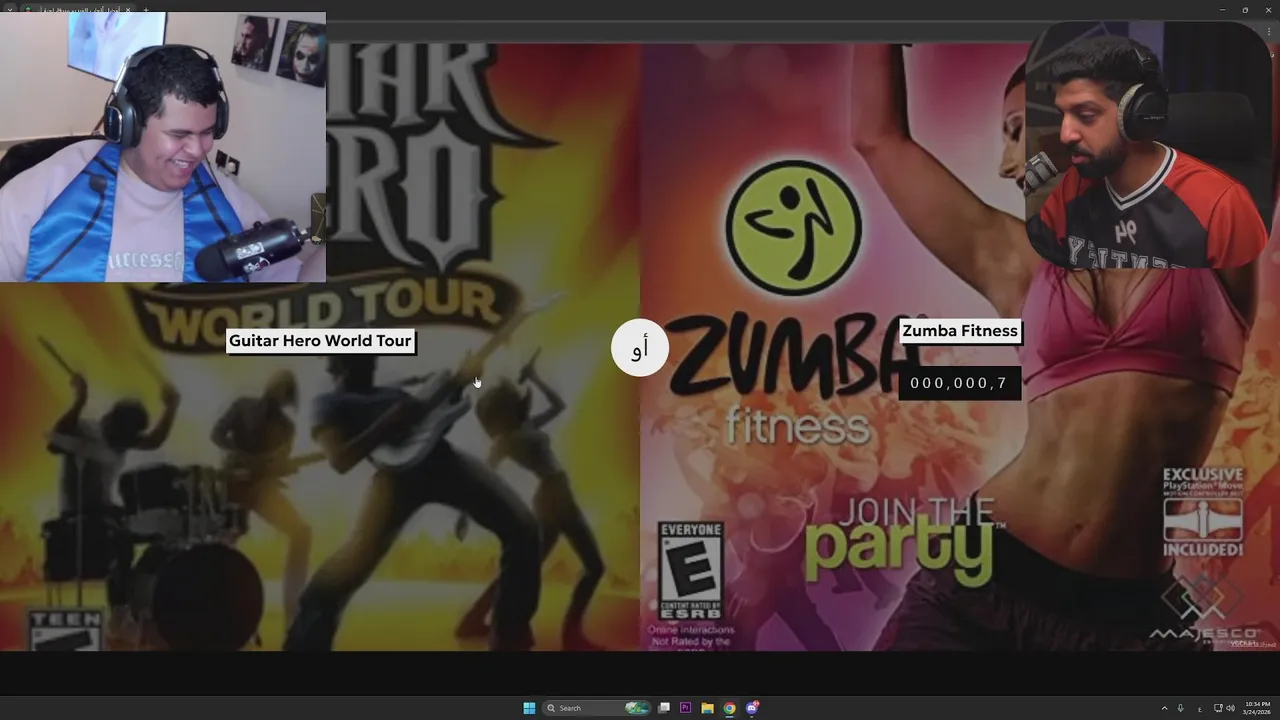The image size is (1280, 720).
Task: Open Discord from the taskbar
Action: click(752, 708)
